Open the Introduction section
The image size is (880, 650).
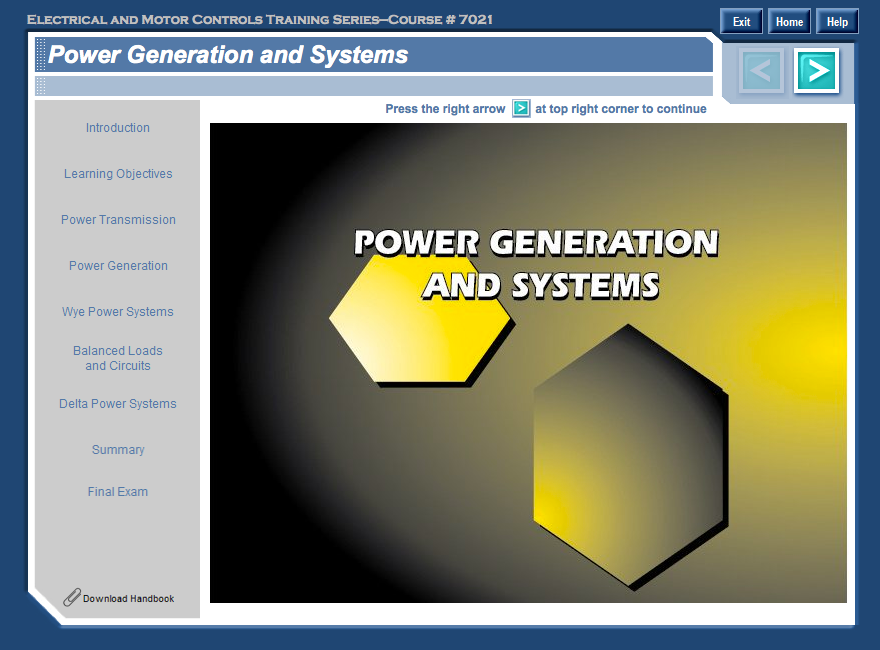pyautogui.click(x=118, y=128)
